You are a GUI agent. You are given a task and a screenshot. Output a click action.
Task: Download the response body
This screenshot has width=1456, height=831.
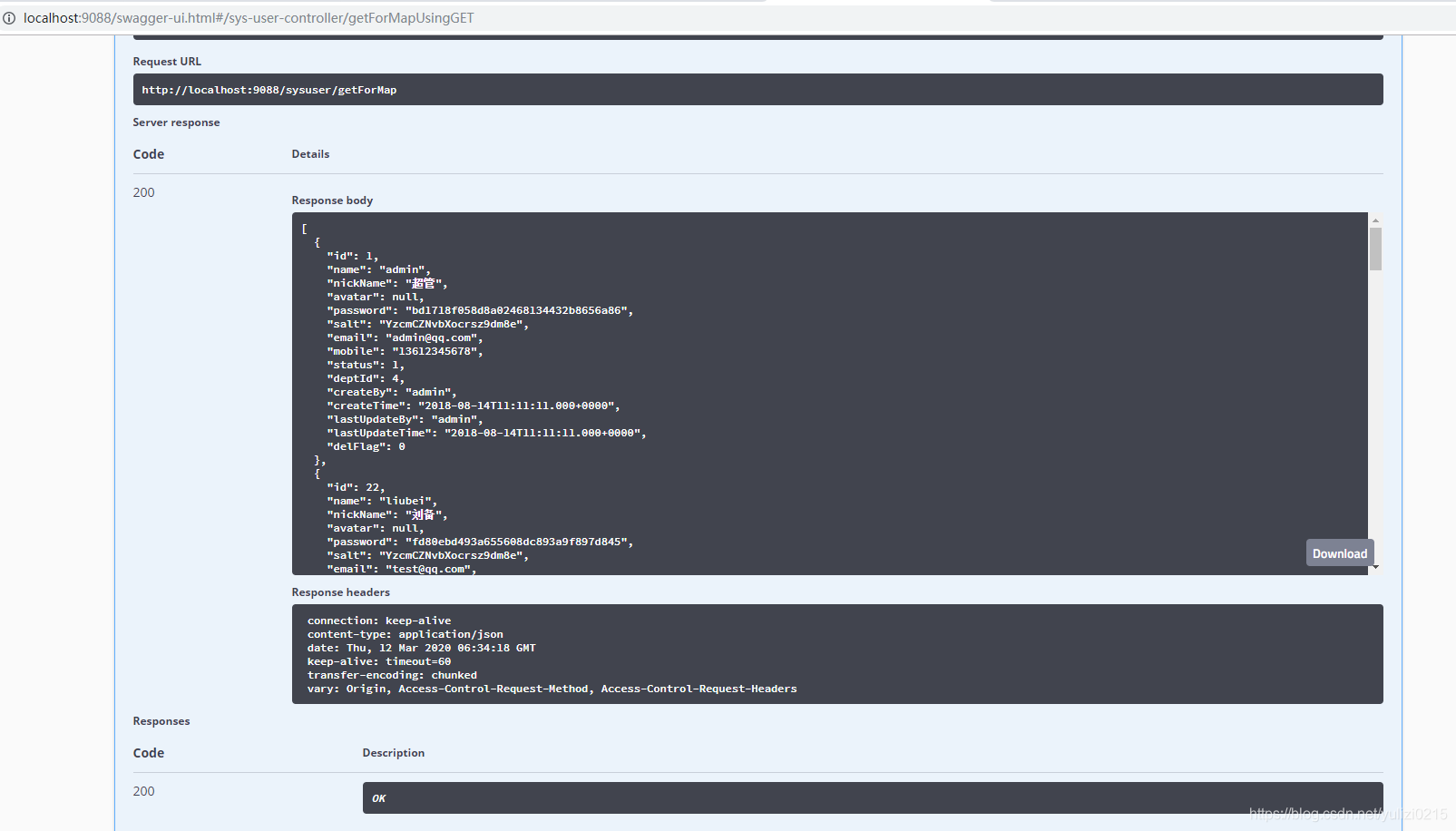coord(1339,553)
